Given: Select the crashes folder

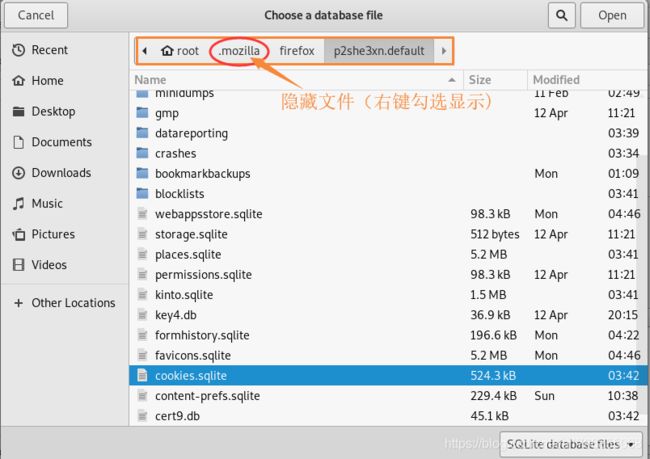Looking at the screenshot, I should 386,153.
